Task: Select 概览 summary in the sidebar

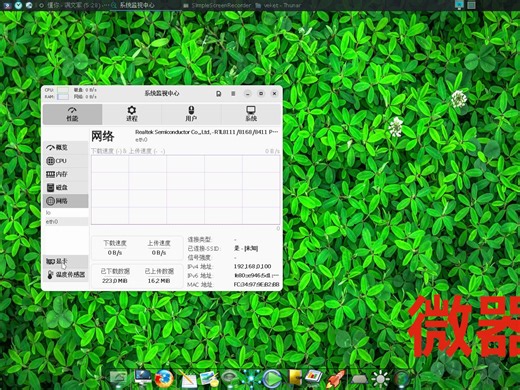Action: (x=66, y=147)
